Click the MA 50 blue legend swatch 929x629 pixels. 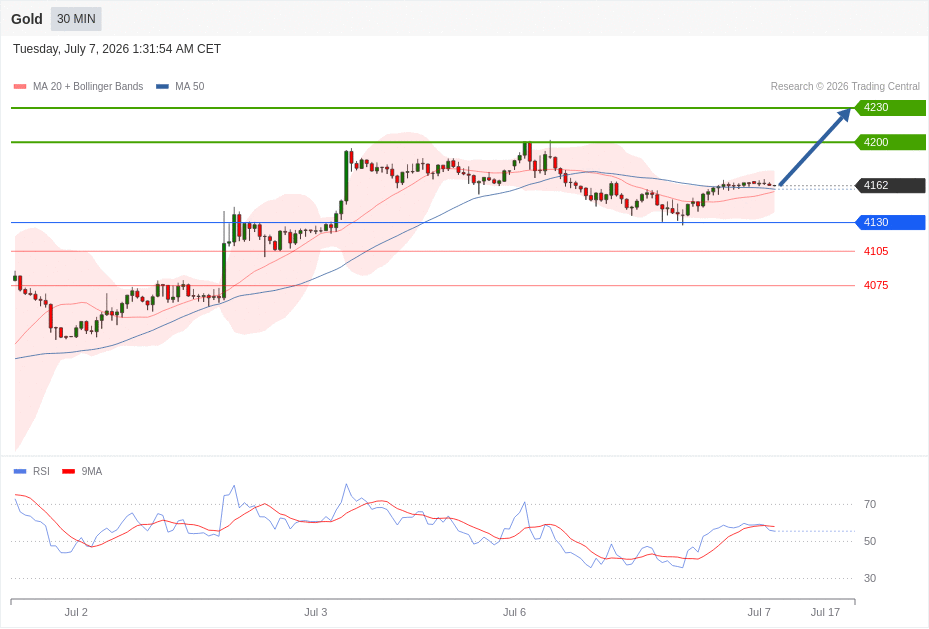coord(162,86)
